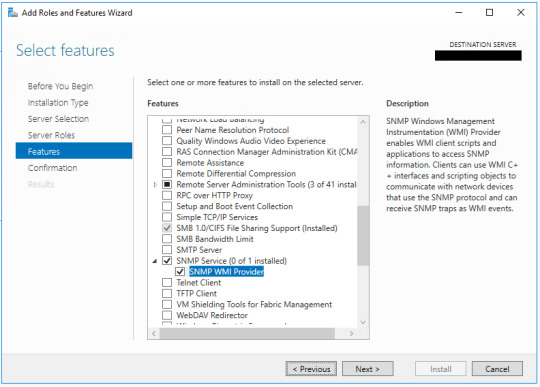Screen dimensions: 540x387
Task: Select the Telnet Client label
Action: [199, 283]
